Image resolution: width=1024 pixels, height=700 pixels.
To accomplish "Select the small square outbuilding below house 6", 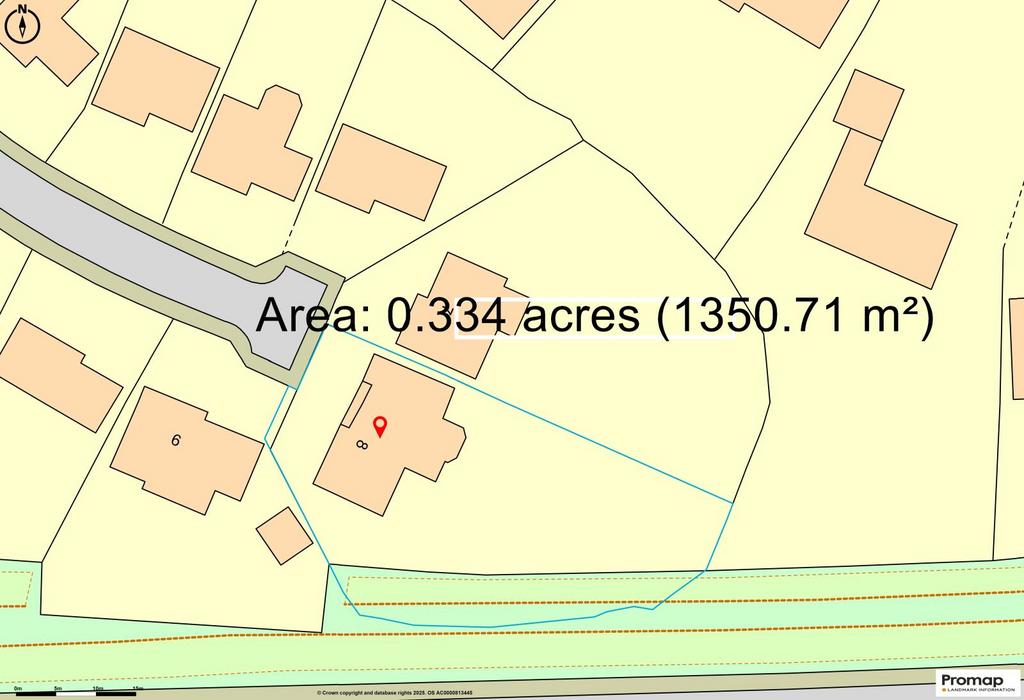I will [x=284, y=535].
